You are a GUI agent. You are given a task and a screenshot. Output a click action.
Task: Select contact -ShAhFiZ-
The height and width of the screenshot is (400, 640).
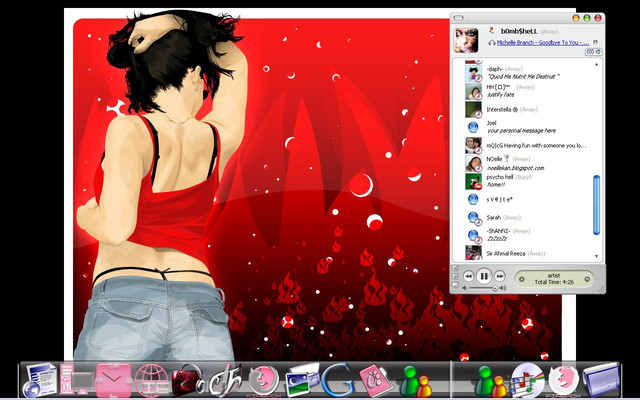pyautogui.click(x=527, y=235)
